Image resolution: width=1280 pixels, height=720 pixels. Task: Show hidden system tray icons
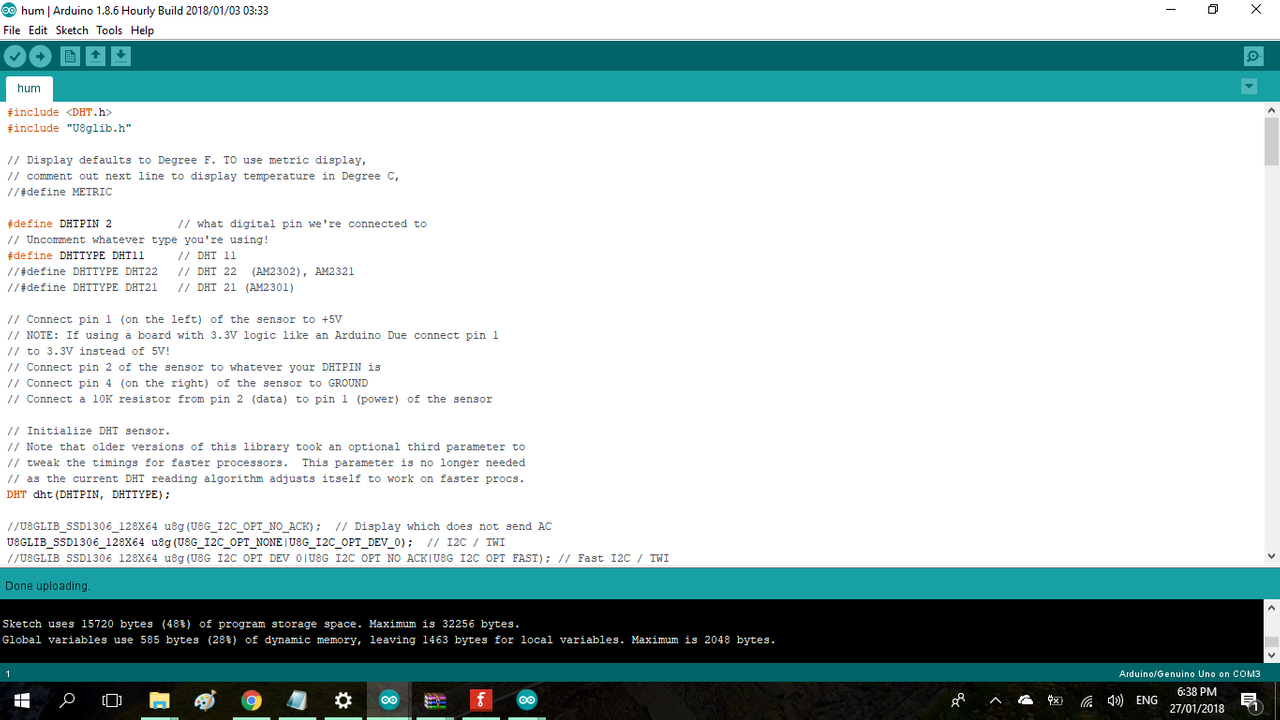pos(995,700)
